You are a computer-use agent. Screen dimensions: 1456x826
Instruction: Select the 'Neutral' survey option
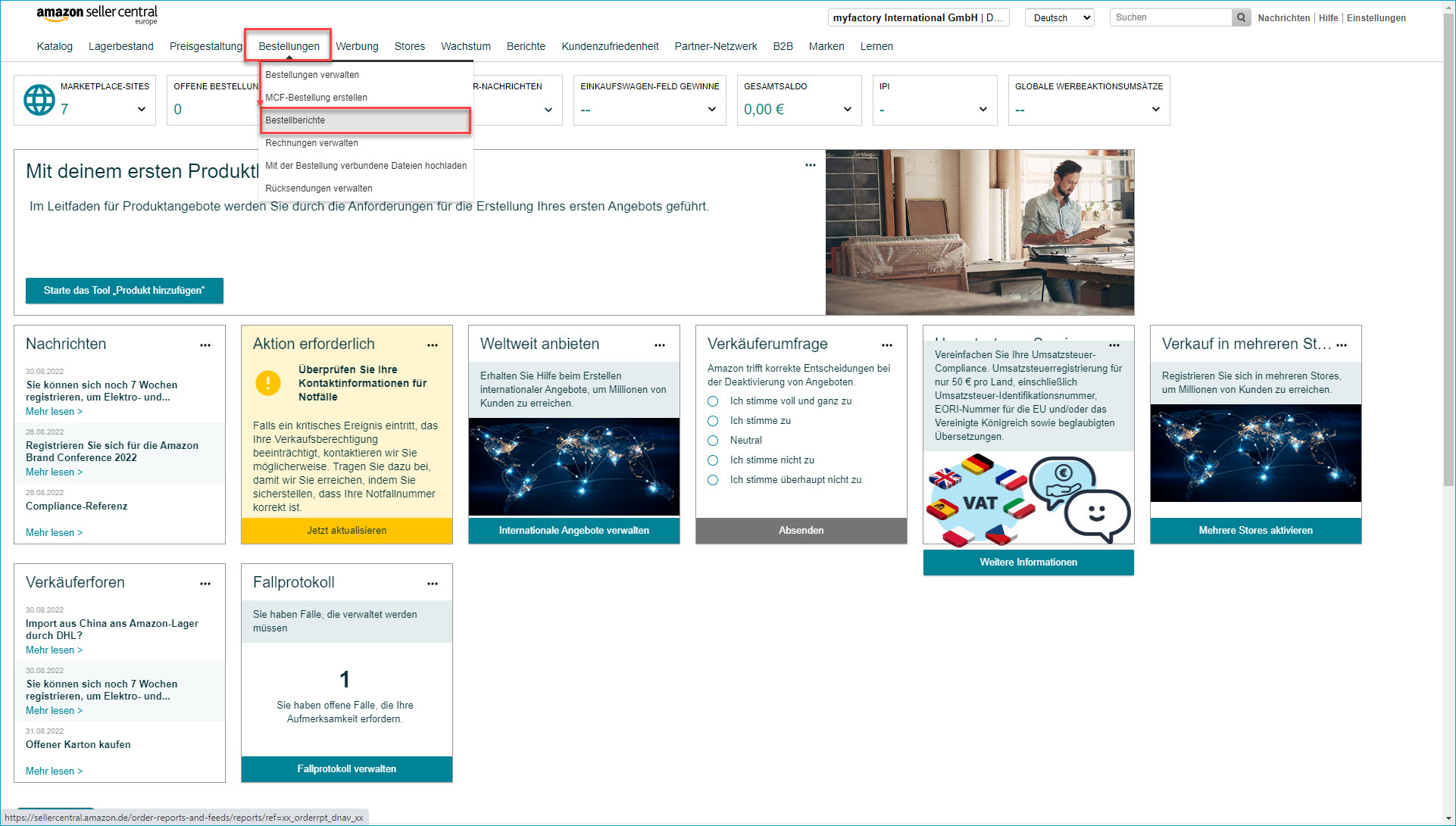(x=713, y=441)
